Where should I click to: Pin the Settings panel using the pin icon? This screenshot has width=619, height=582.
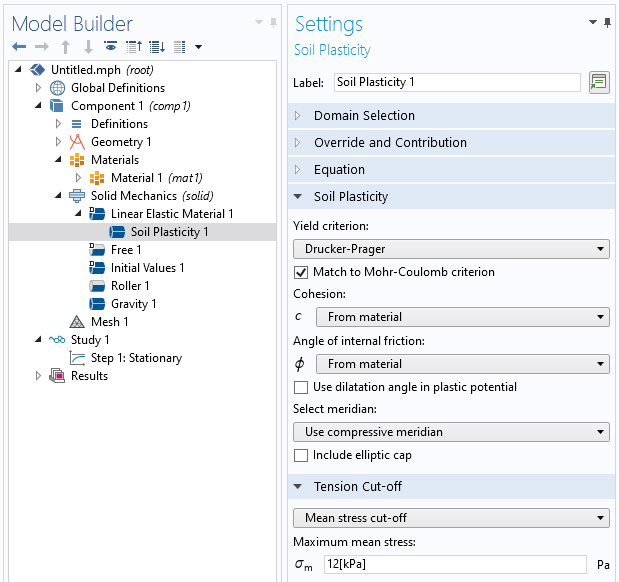607,23
